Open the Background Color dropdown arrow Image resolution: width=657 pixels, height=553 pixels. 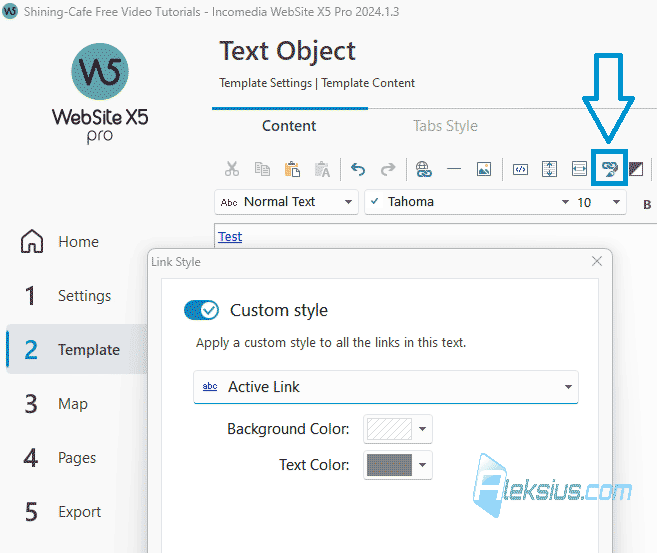[423, 429]
